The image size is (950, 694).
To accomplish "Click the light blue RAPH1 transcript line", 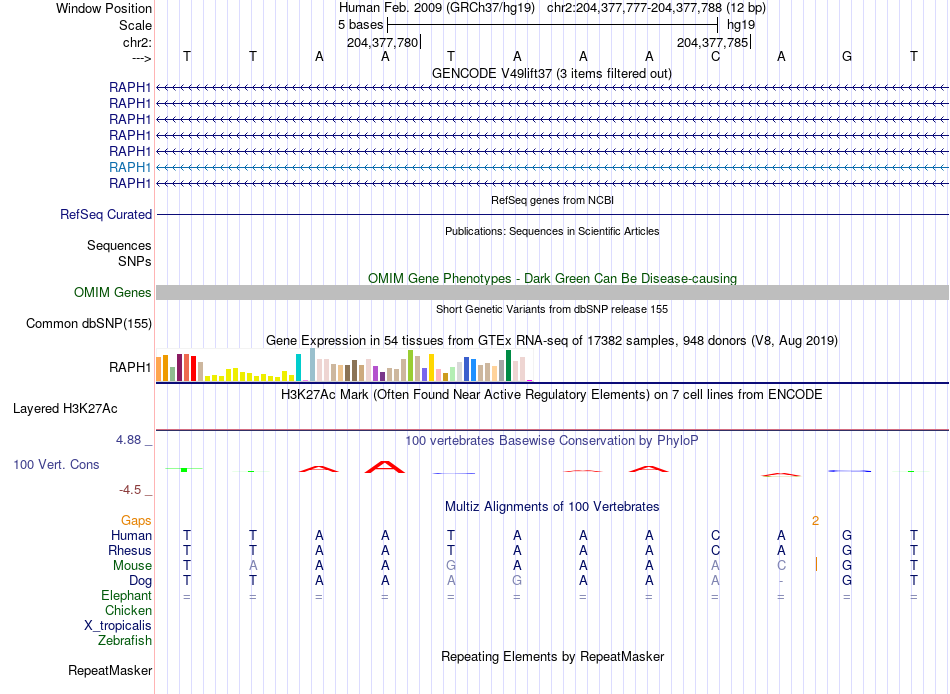I will tap(552, 167).
